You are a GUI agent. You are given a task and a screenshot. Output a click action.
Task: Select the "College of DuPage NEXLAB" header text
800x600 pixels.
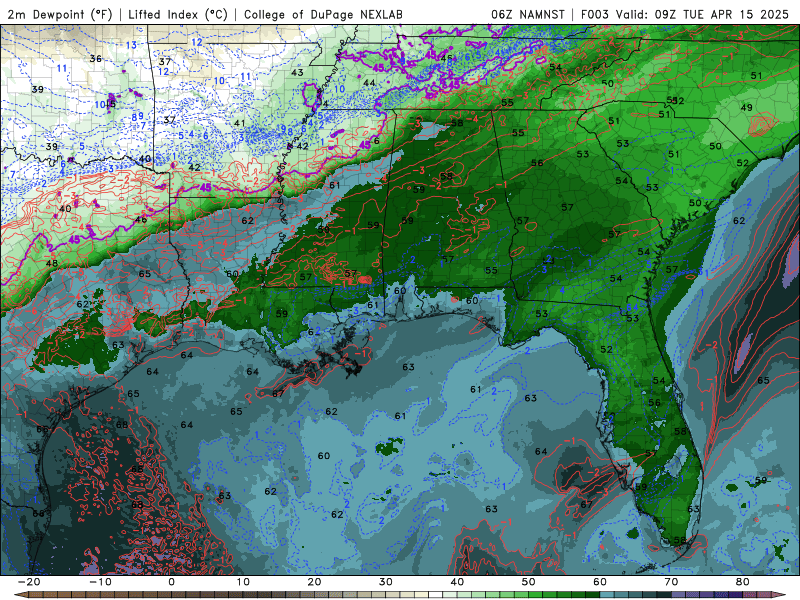[323, 15]
